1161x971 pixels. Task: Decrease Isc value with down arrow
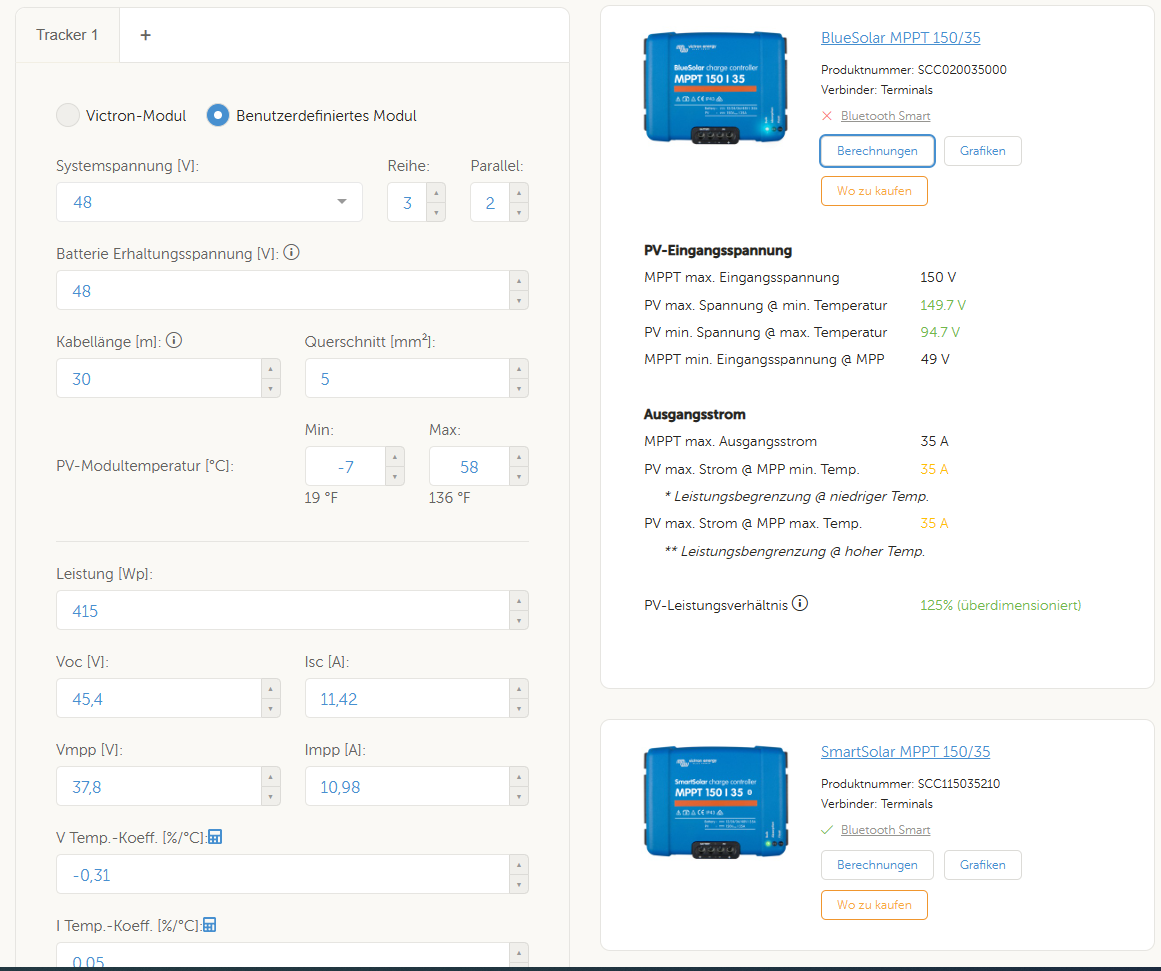click(x=519, y=709)
